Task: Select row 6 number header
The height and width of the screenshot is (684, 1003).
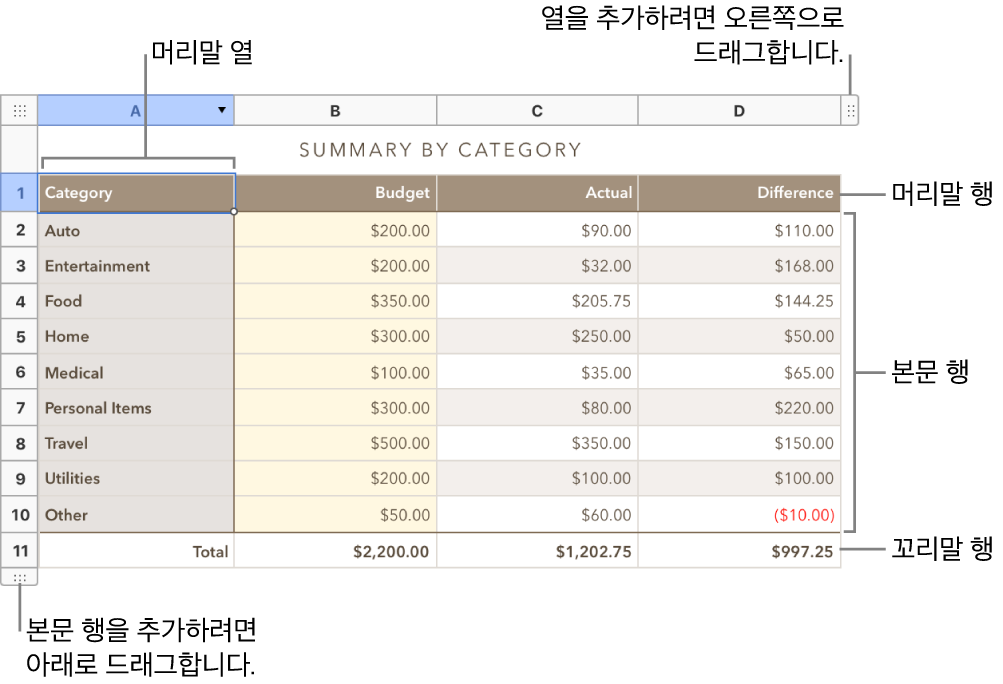Action: point(20,372)
